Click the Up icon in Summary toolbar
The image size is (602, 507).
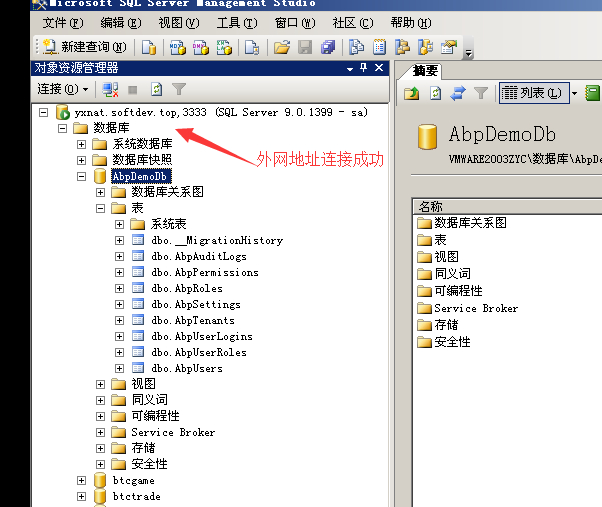click(x=412, y=93)
